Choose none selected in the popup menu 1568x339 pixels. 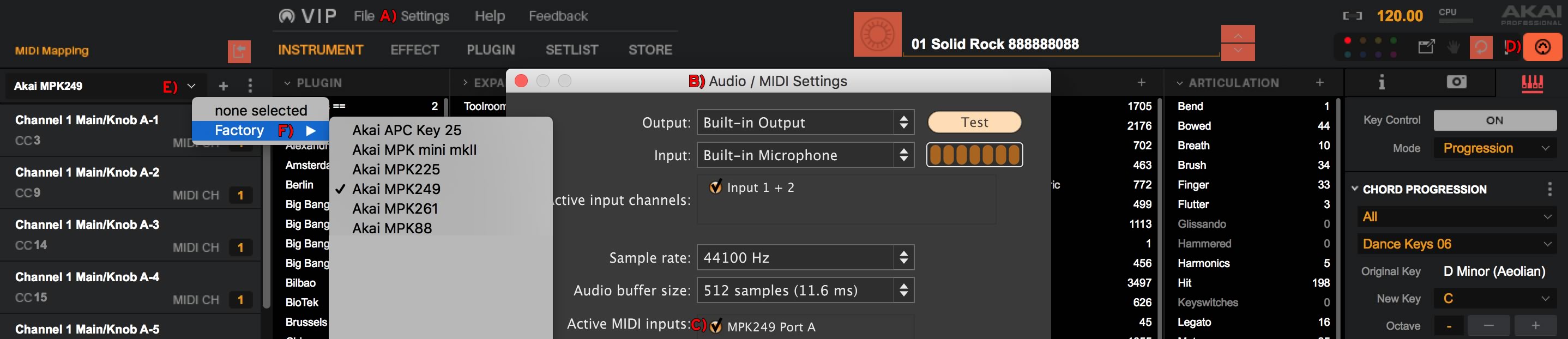[261, 110]
